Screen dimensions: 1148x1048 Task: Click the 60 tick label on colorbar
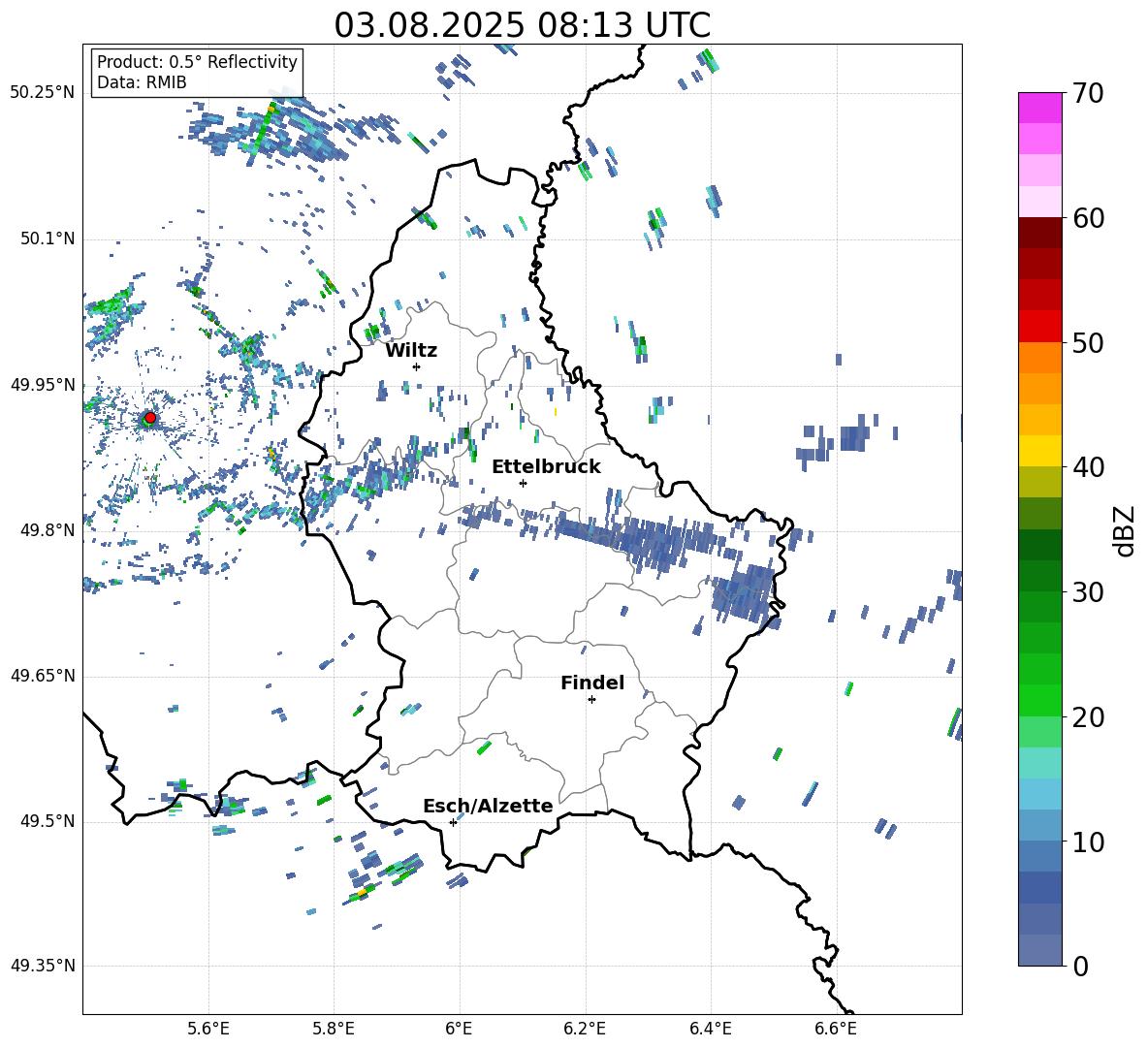1087,218
